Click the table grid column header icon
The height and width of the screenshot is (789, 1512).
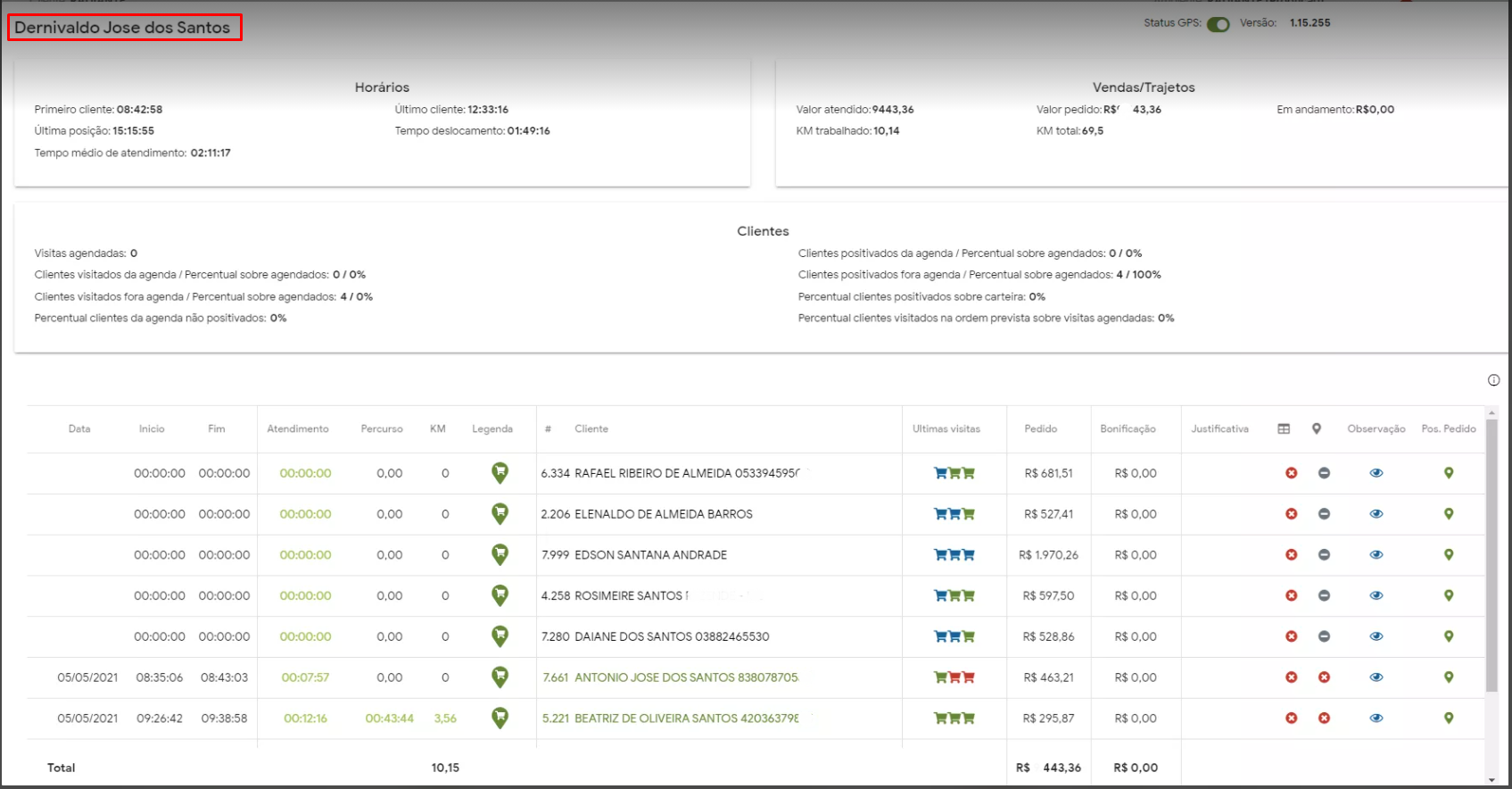(x=1284, y=429)
